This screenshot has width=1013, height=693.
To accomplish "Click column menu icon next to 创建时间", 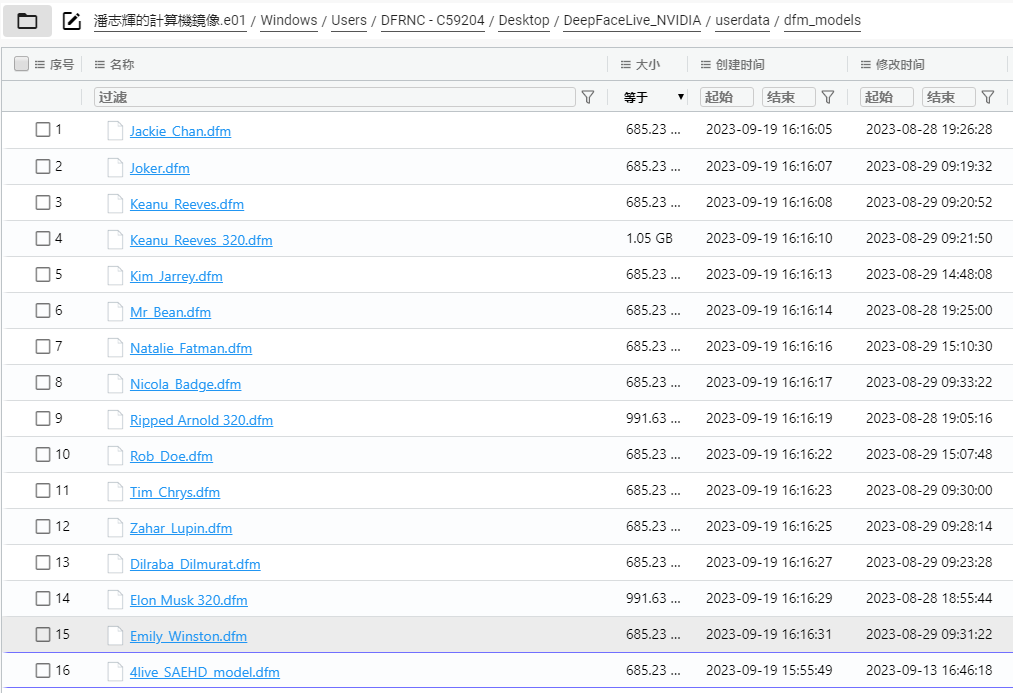I will click(x=705, y=65).
